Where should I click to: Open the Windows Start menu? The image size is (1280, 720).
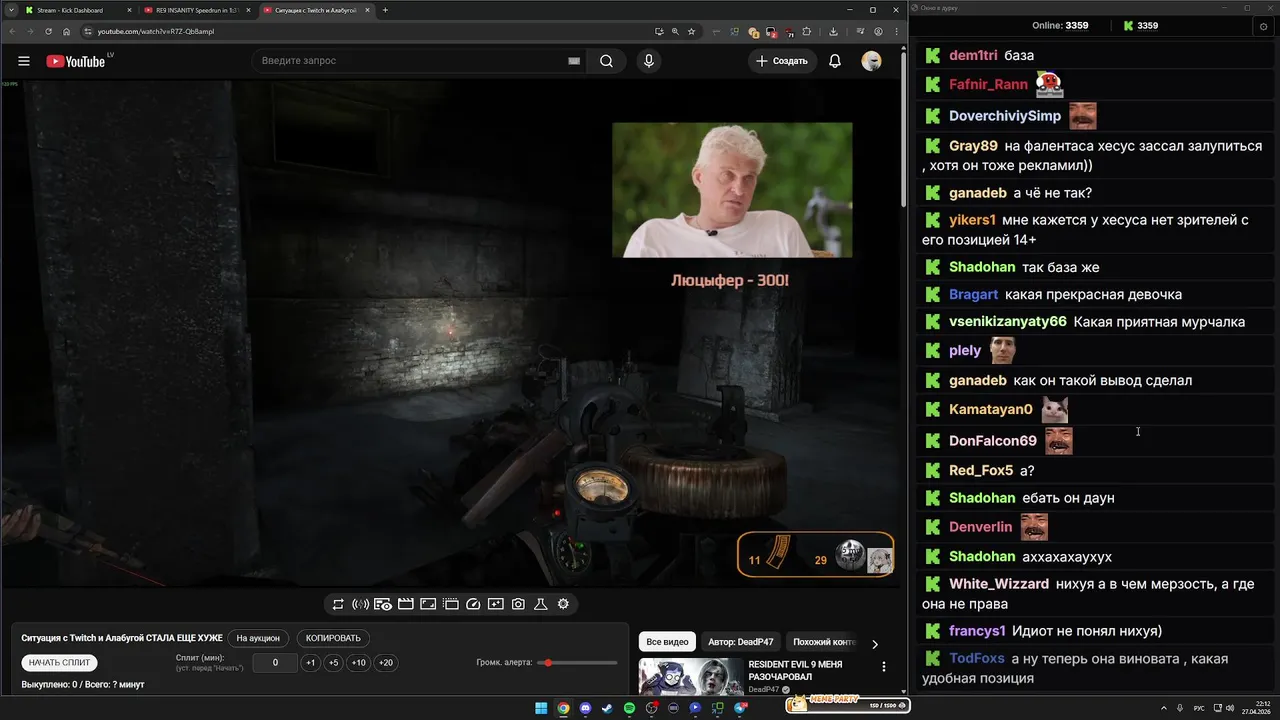tap(541, 708)
